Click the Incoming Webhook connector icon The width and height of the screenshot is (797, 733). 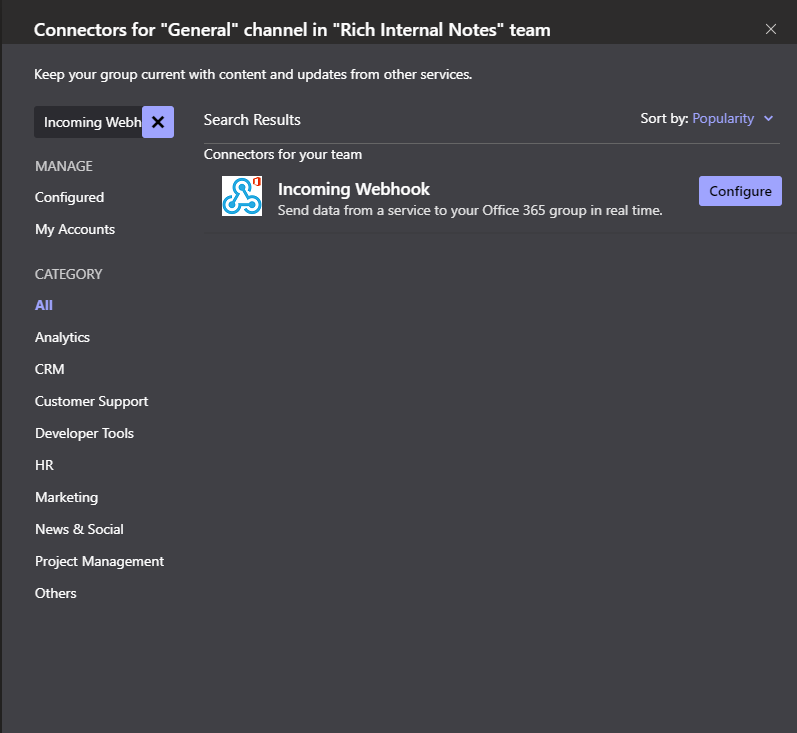pos(242,196)
